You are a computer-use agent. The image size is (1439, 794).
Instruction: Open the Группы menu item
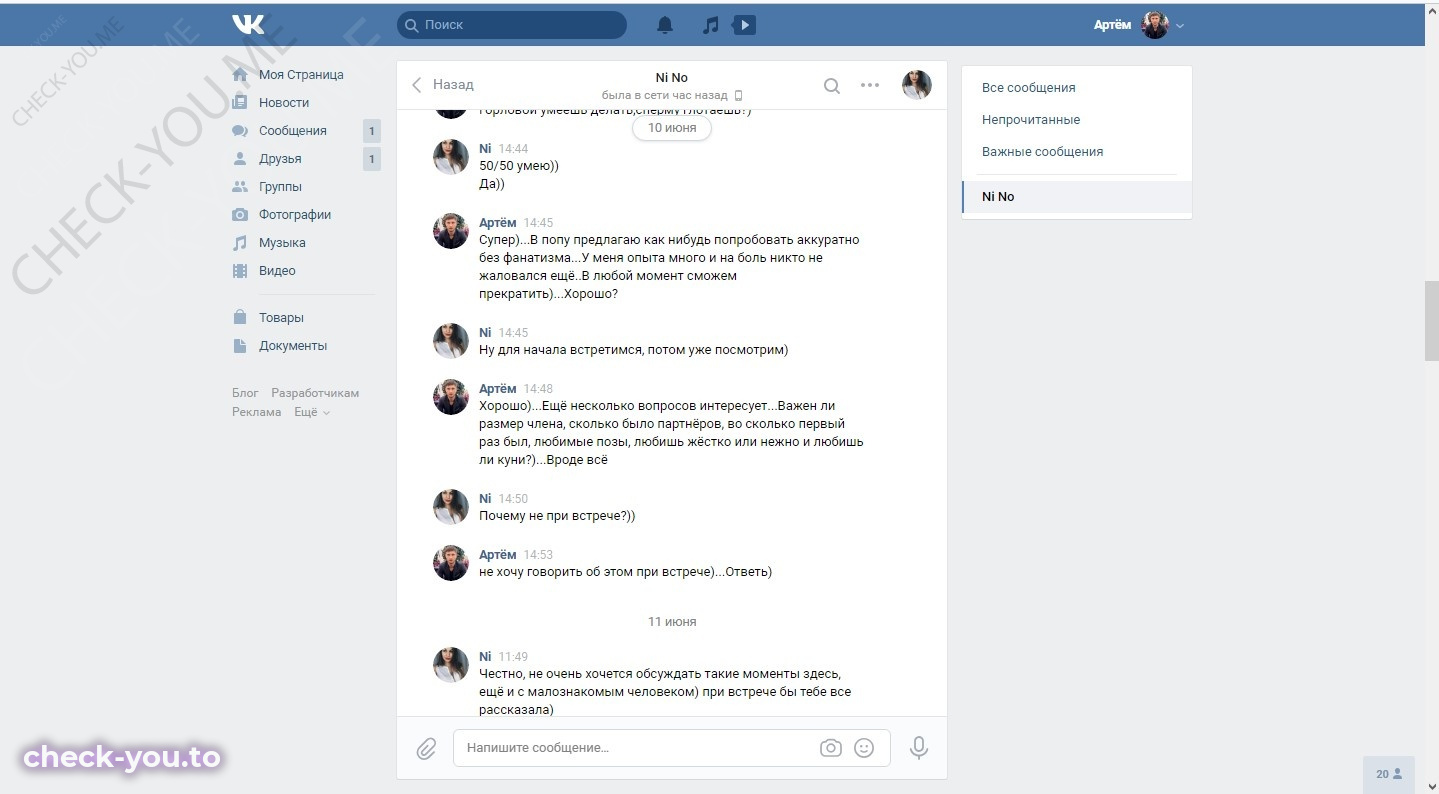(x=280, y=187)
